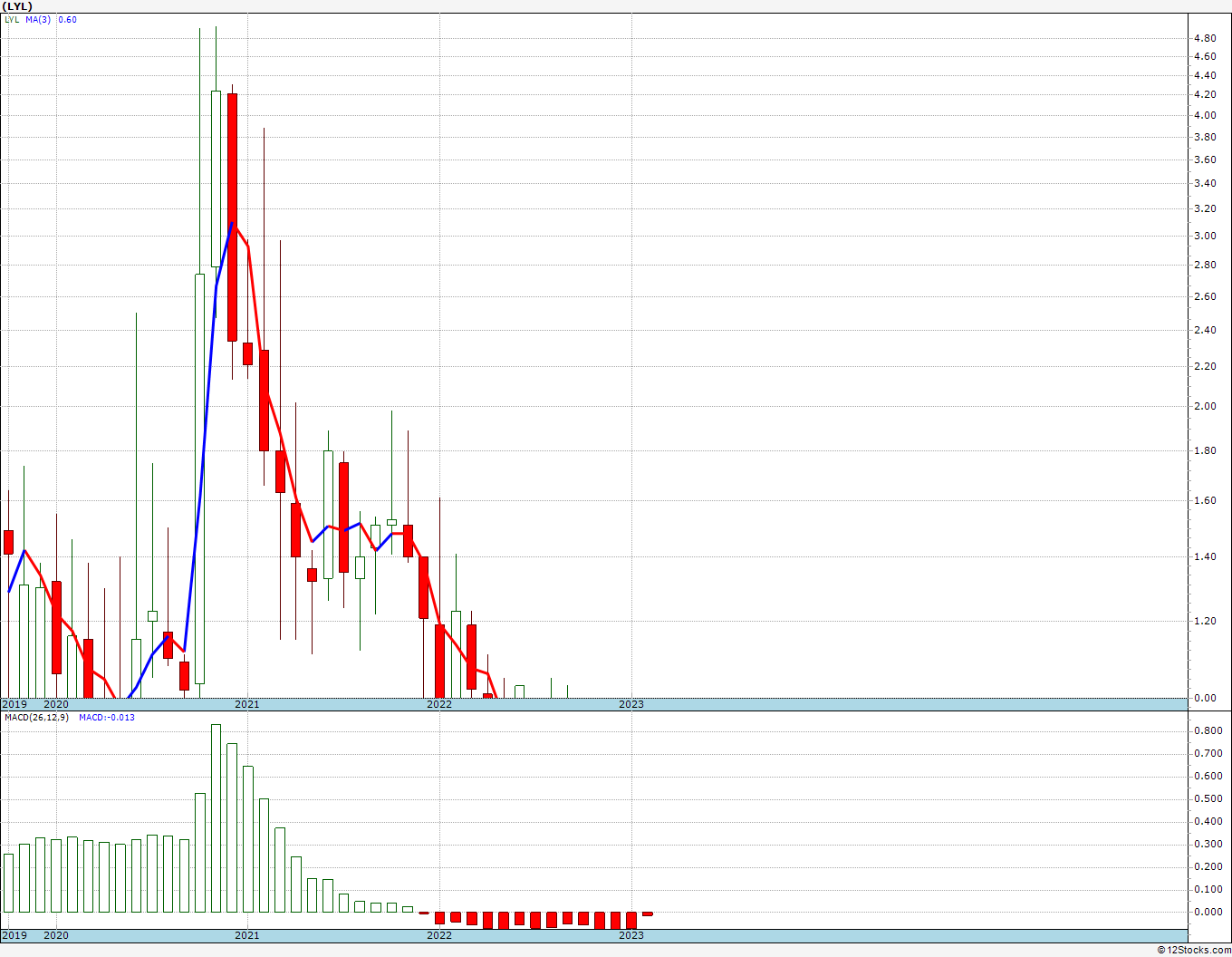1232x957 pixels.
Task: Click 2019 on the MACD panel timeline
Action: click(14, 935)
